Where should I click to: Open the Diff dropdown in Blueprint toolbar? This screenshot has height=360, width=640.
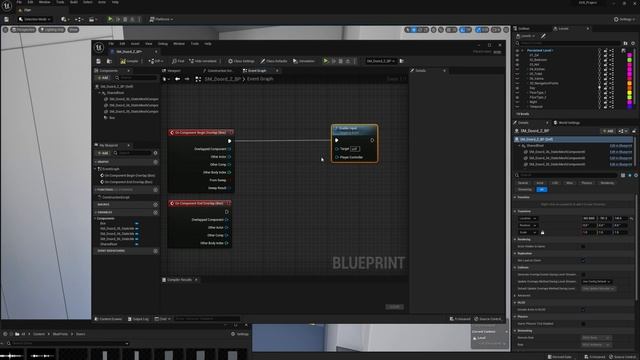(155, 61)
